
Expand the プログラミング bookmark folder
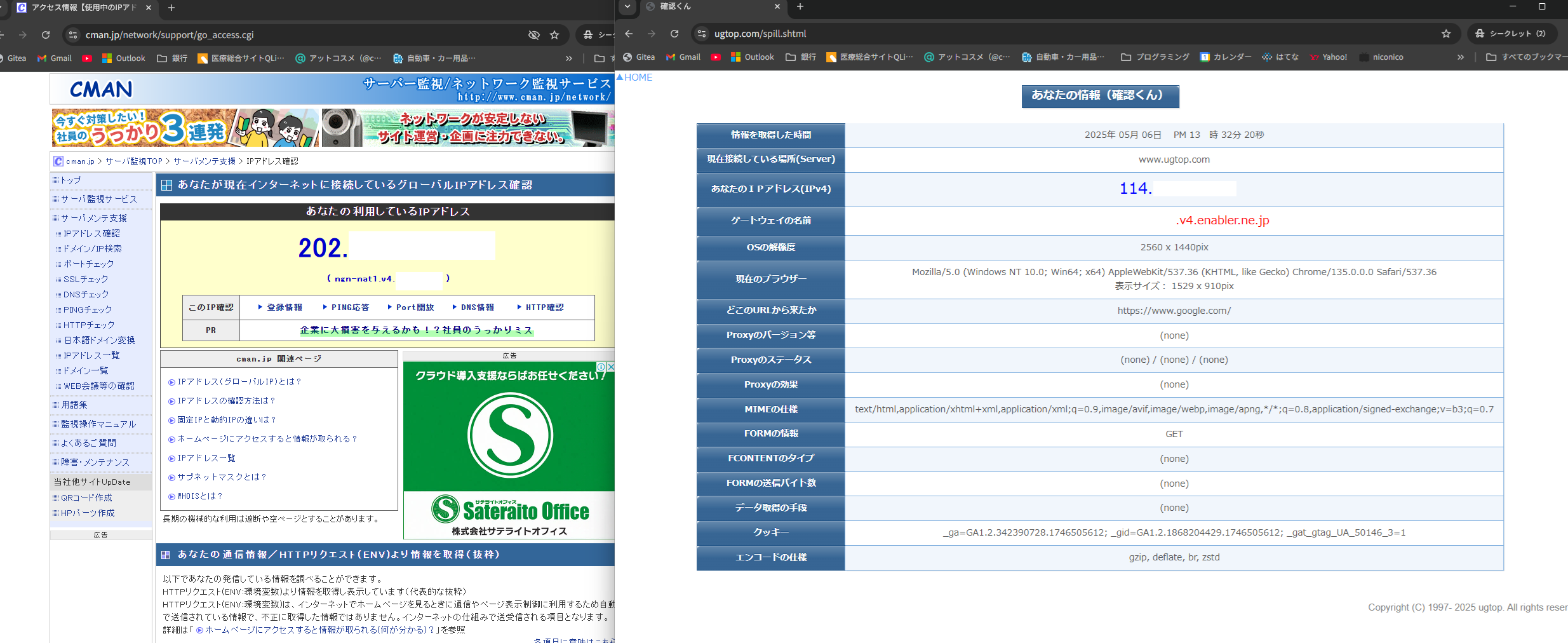[1155, 57]
